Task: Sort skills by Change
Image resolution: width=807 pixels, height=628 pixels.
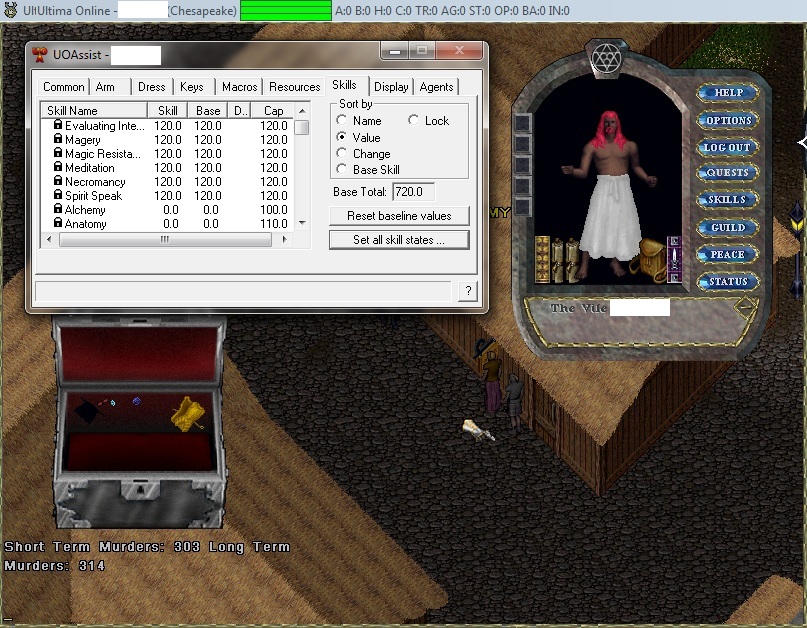Action: click(x=341, y=153)
